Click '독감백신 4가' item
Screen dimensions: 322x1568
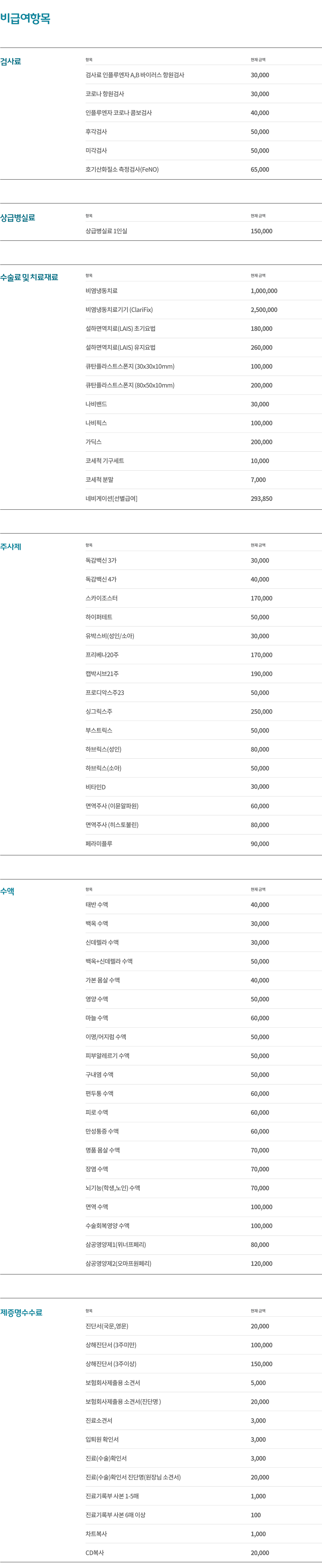[101, 579]
